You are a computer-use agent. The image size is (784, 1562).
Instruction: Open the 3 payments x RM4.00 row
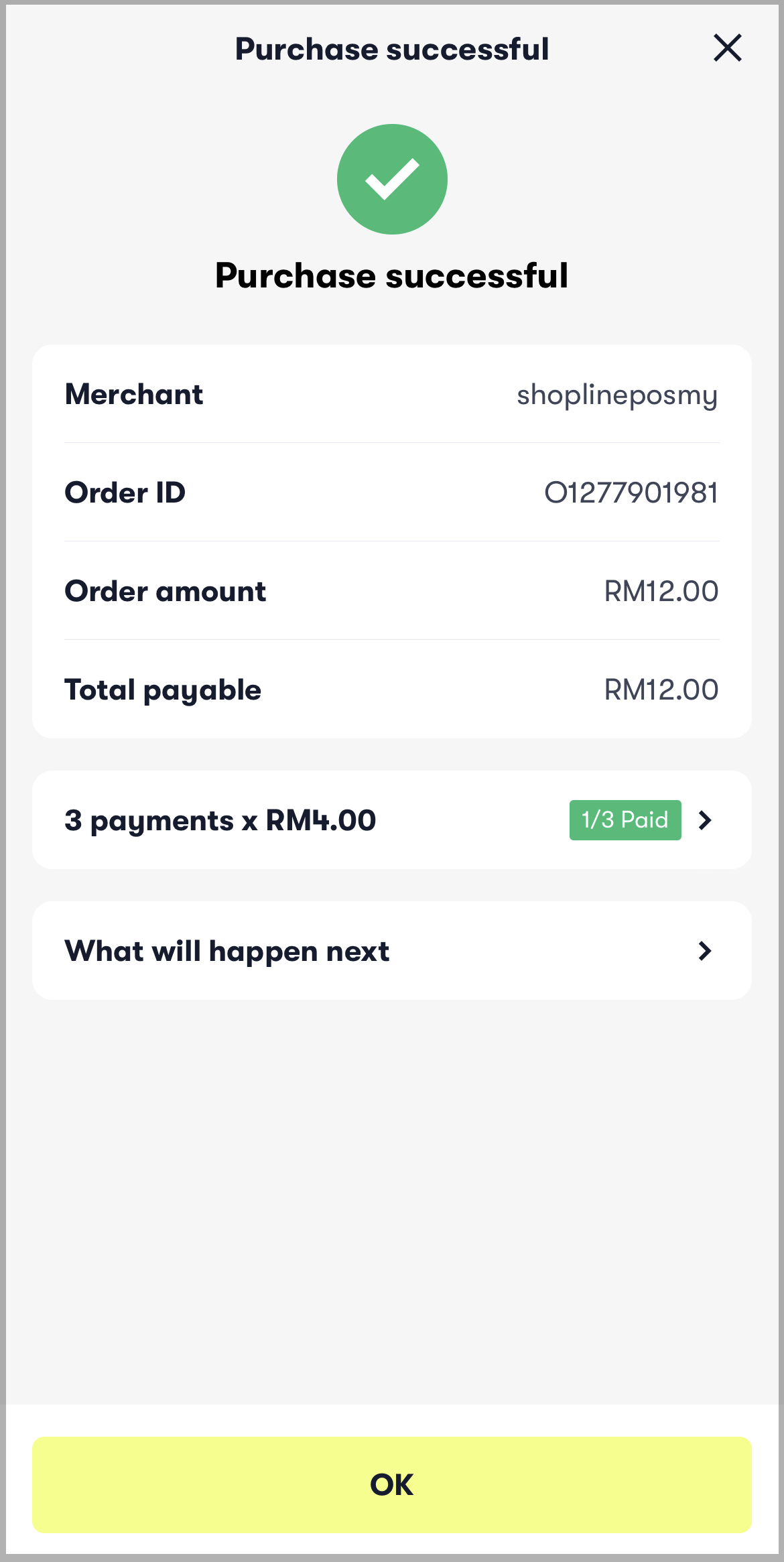(x=392, y=820)
